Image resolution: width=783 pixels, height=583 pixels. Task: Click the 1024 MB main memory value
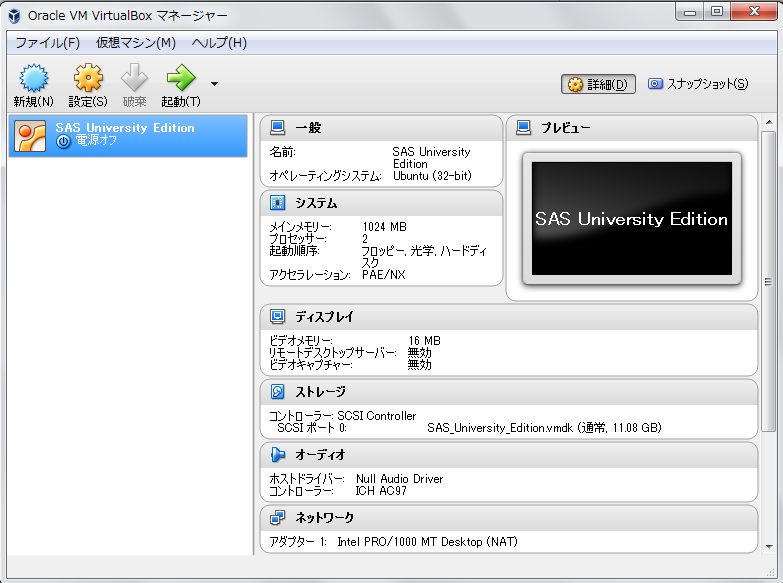pos(385,227)
